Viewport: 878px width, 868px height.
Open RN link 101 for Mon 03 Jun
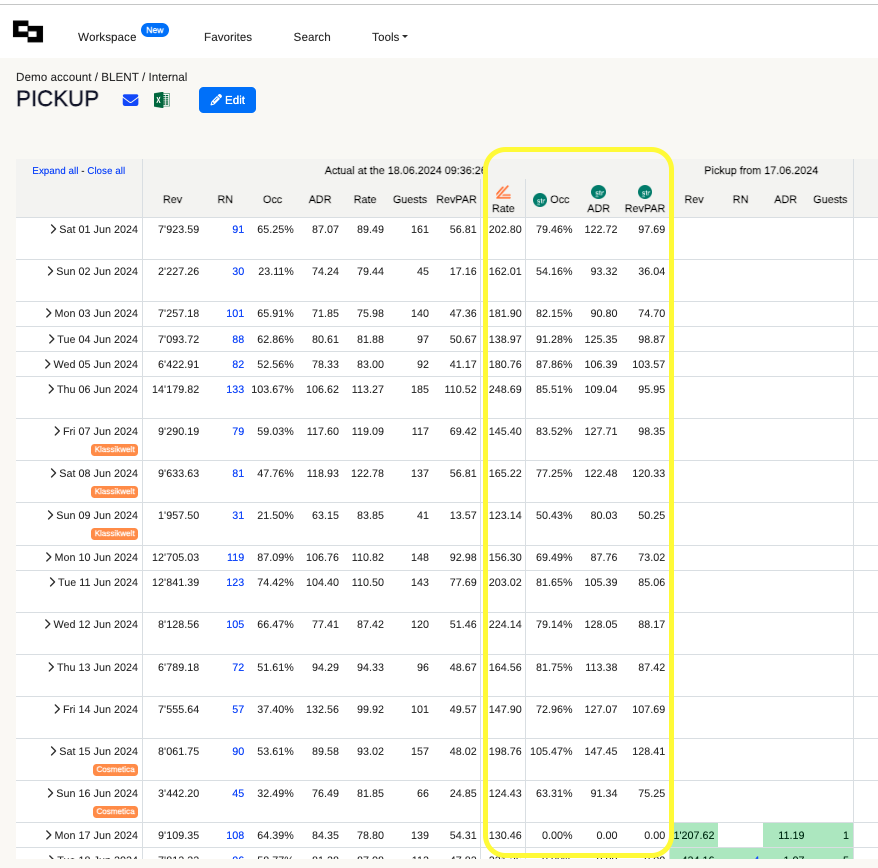pyautogui.click(x=235, y=313)
